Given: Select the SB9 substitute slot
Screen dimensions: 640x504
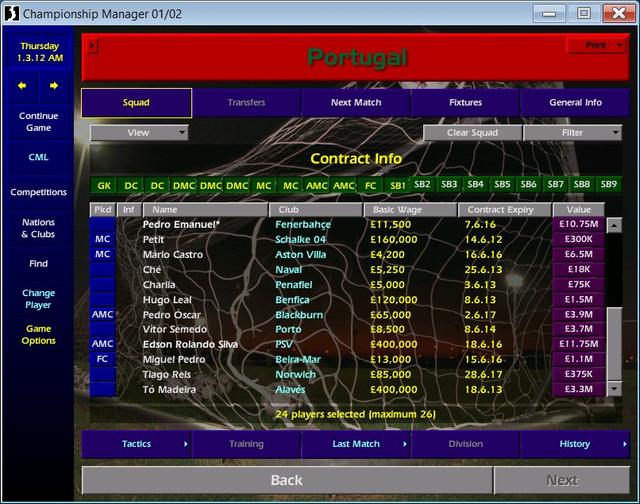Looking at the screenshot, I should tap(609, 184).
